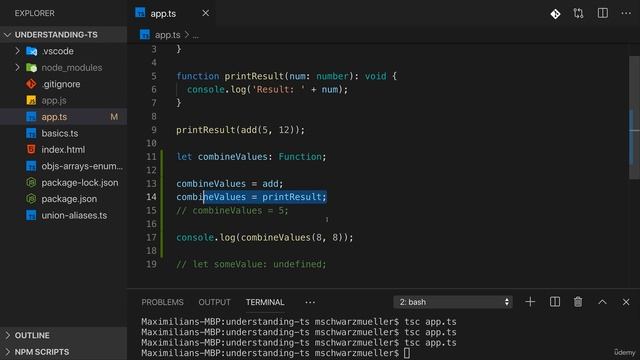The image size is (640, 360).
Task: Click the commented 'combineValues = 5' line
Action: (232, 211)
